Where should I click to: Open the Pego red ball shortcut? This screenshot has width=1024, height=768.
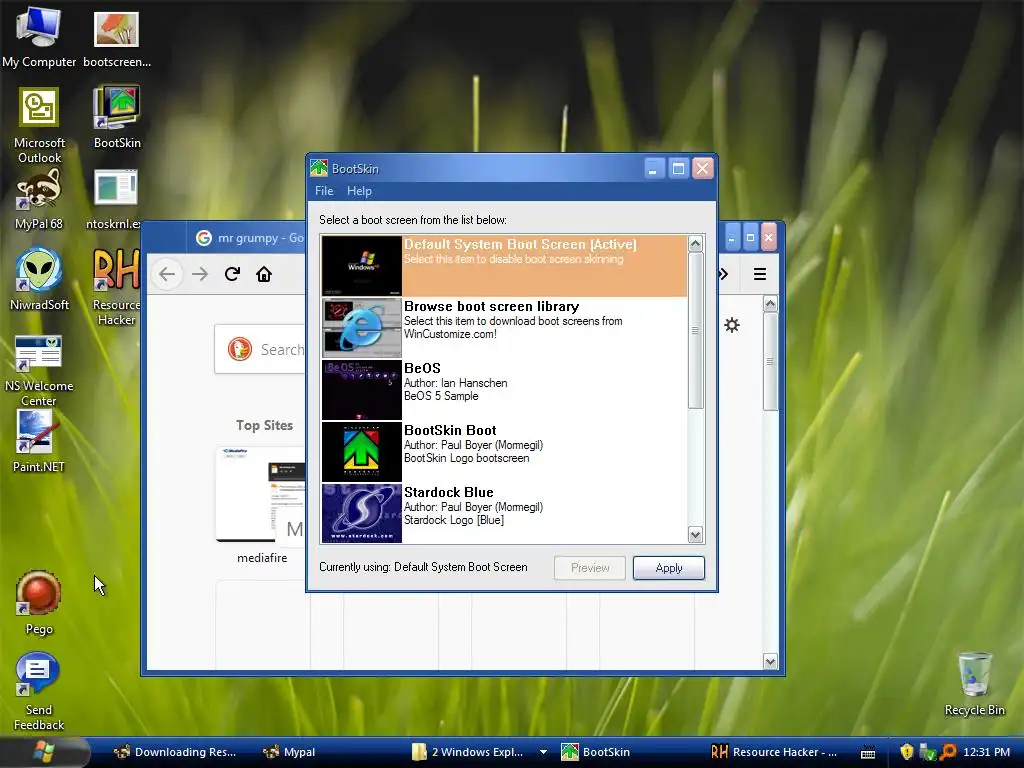click(39, 602)
